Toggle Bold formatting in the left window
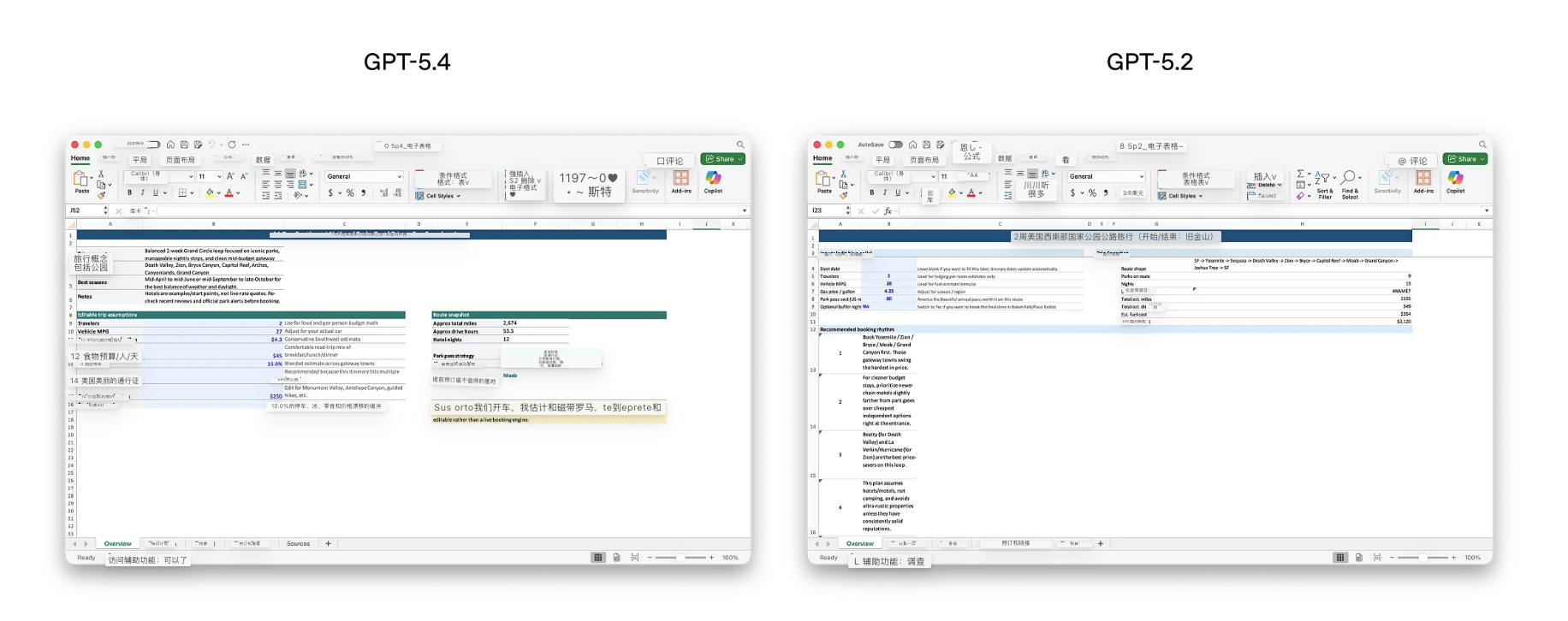 point(130,193)
